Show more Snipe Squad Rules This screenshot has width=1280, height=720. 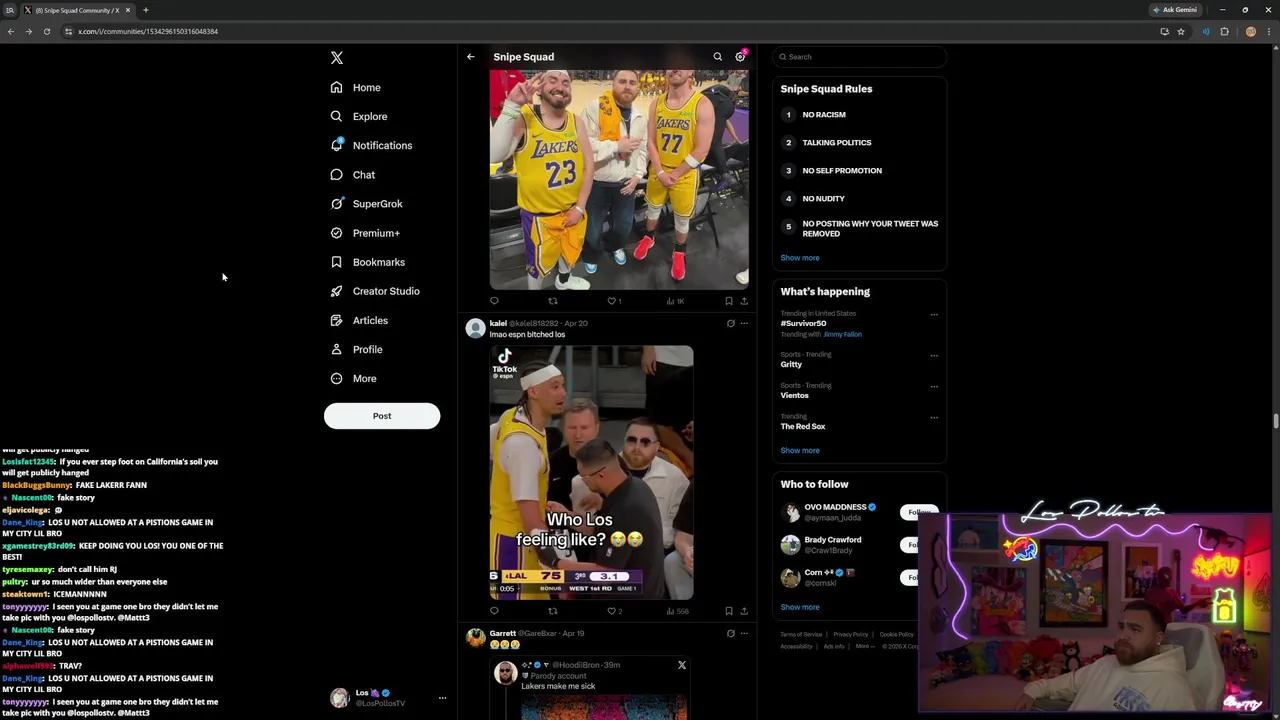coord(800,258)
